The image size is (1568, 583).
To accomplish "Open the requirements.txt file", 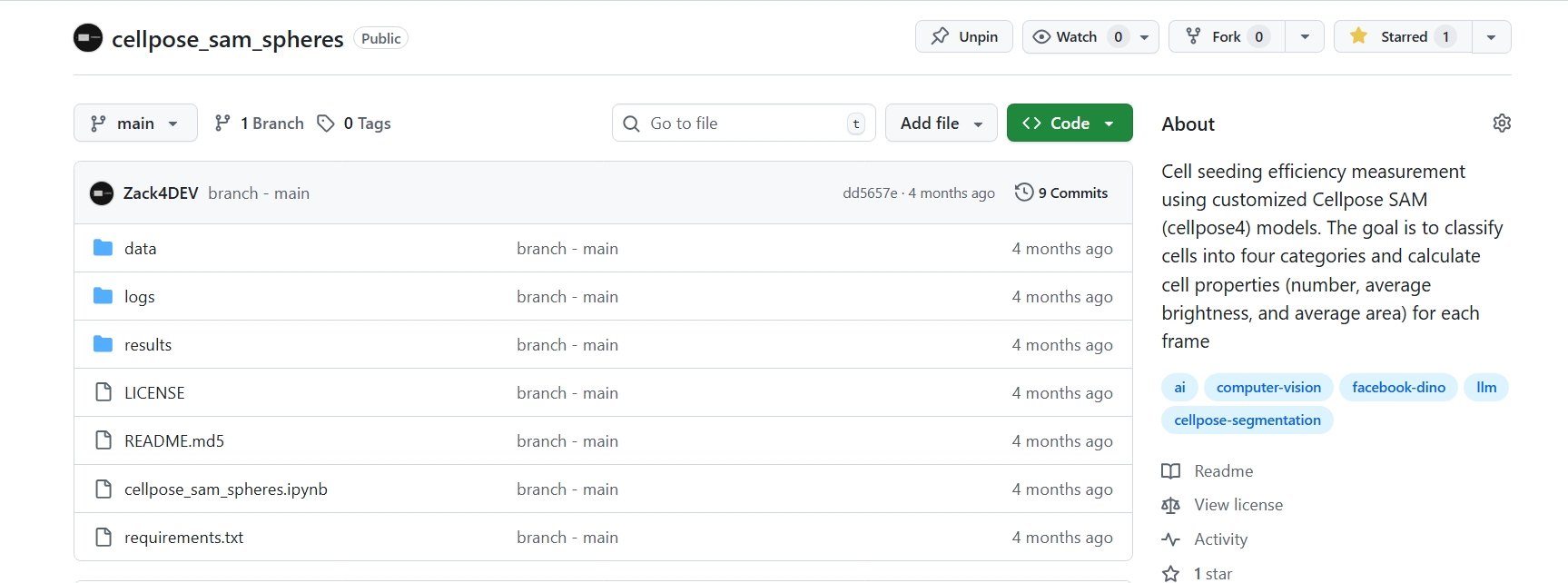I will pos(184,537).
